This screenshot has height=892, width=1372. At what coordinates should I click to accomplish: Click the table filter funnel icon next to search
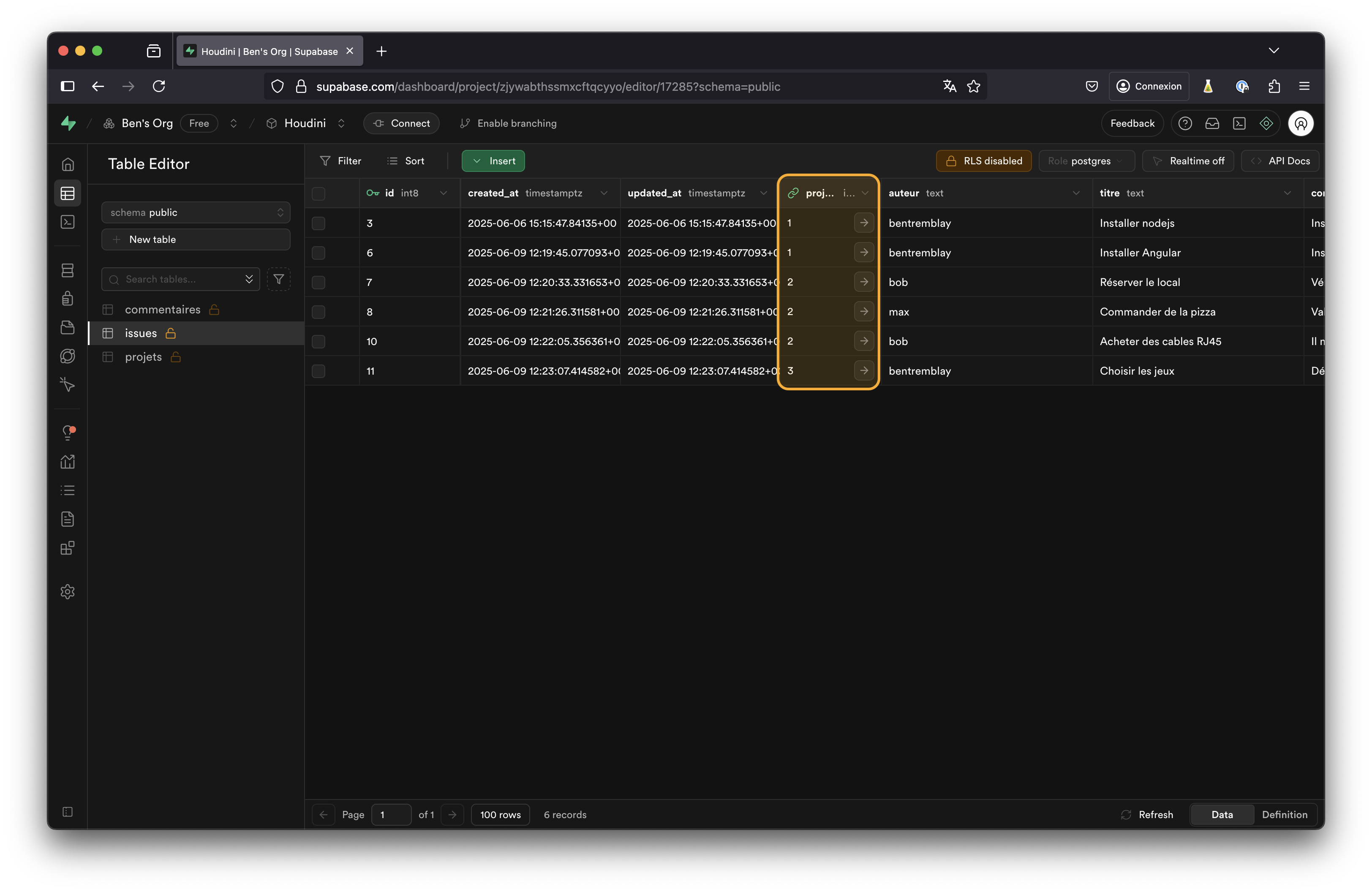pyautogui.click(x=278, y=280)
